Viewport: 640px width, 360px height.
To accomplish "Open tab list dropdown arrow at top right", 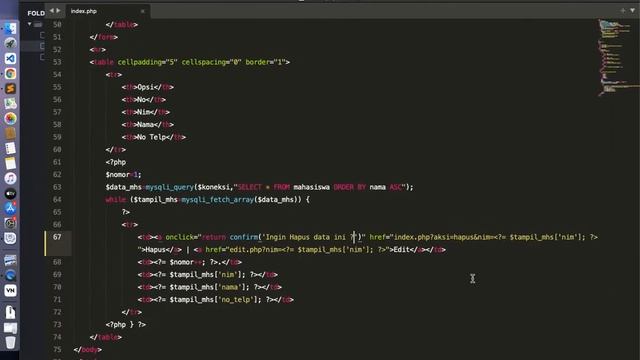I will [x=633, y=11].
